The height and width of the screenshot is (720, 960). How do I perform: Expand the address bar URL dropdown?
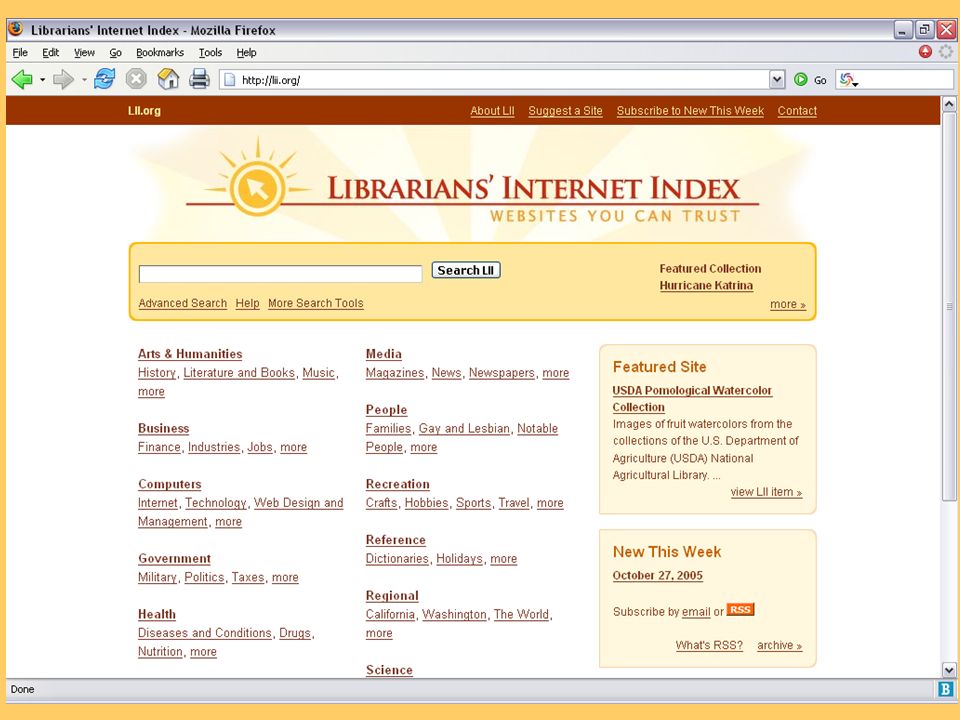point(777,80)
